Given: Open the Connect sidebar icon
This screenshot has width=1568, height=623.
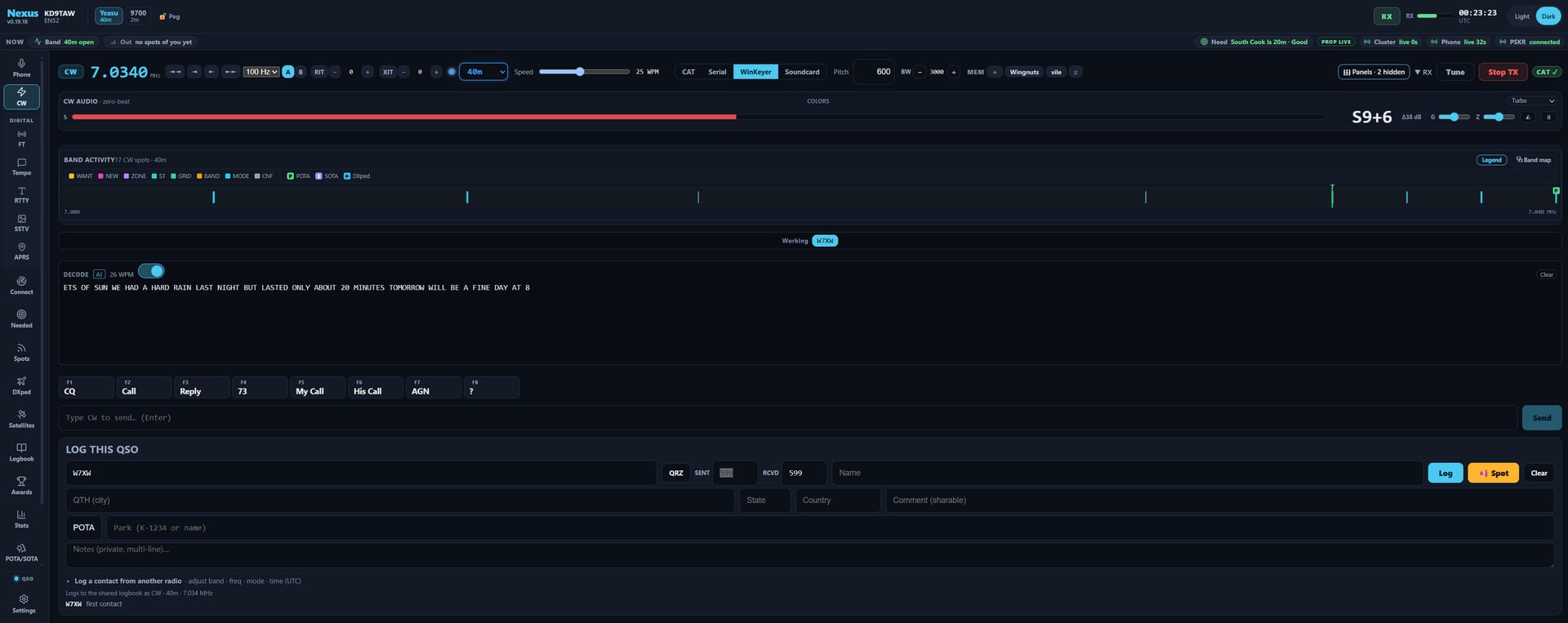Looking at the screenshot, I should (21, 285).
